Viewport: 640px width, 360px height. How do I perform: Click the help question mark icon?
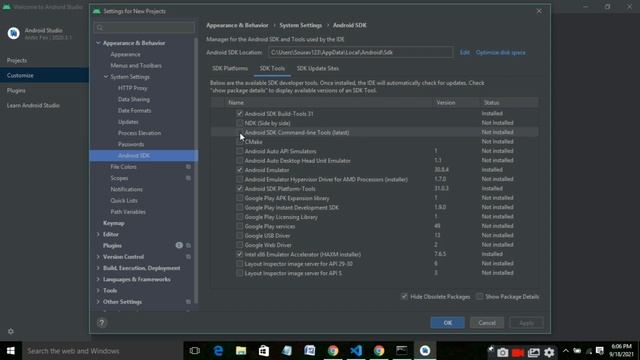[x=102, y=323]
